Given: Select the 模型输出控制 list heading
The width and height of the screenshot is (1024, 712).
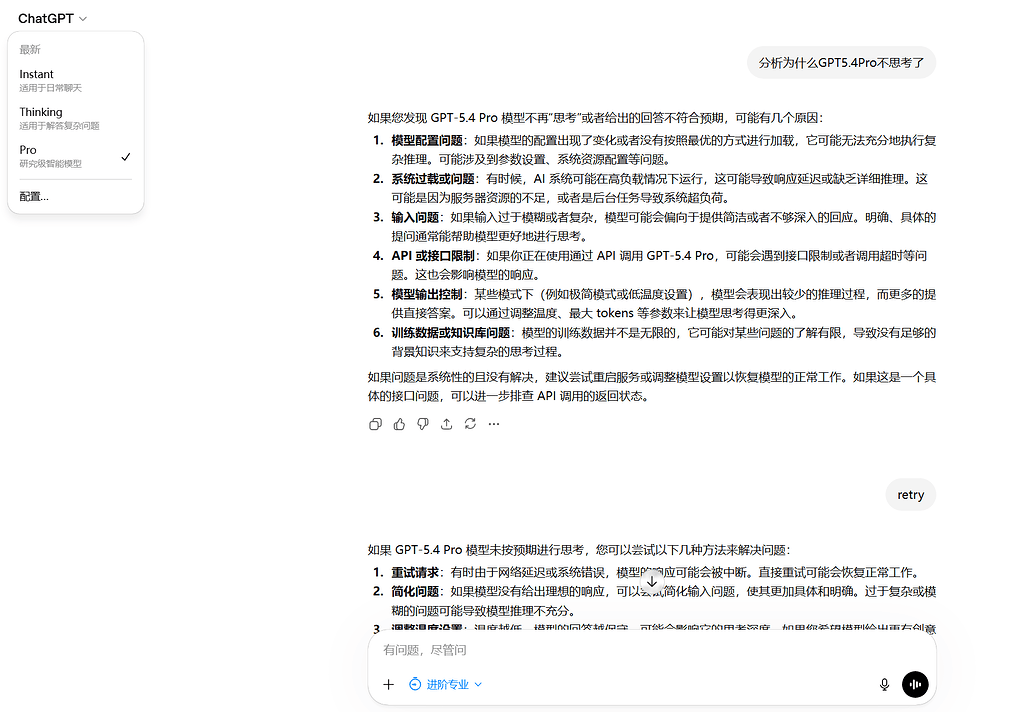Looking at the screenshot, I should point(427,295).
